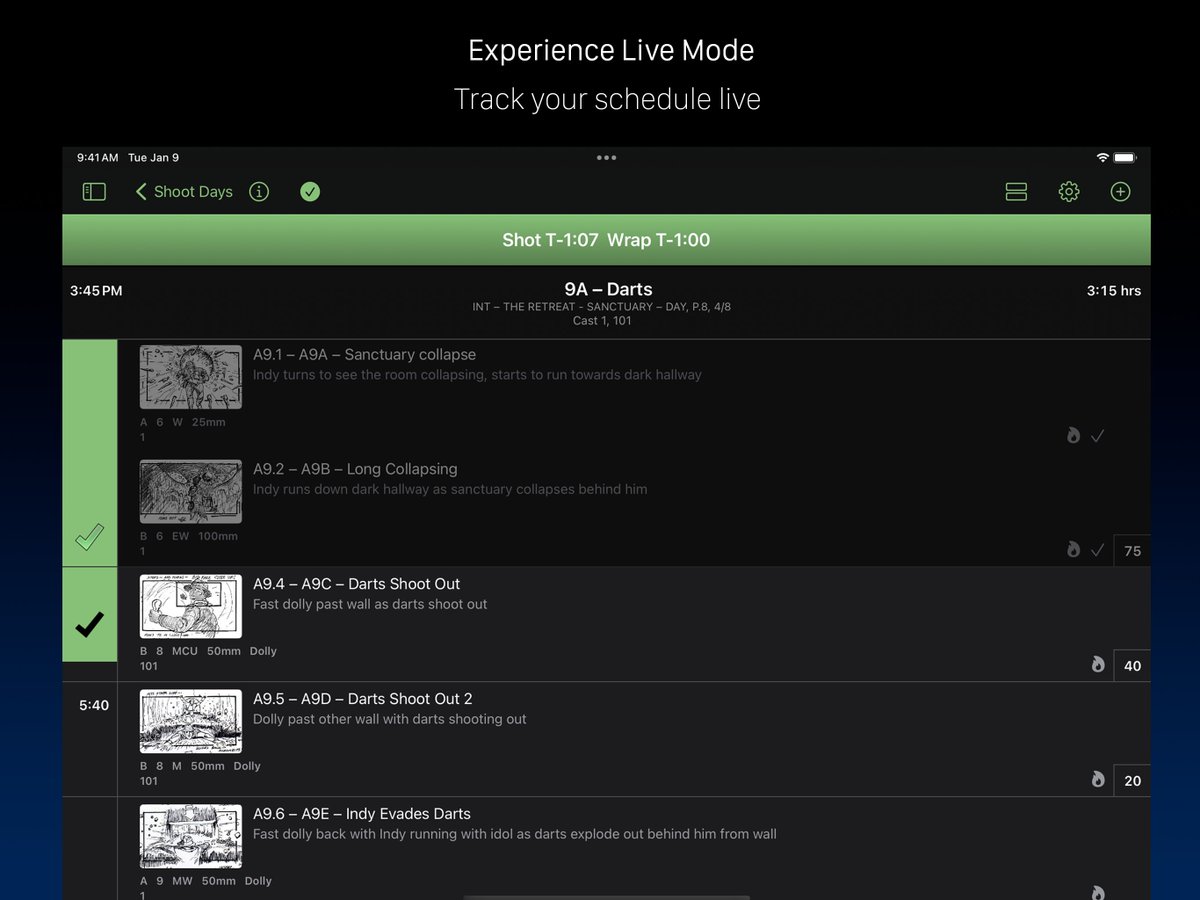Toggle checkmark on Sanctuary collapse row
1200x900 pixels.
pos(1097,435)
